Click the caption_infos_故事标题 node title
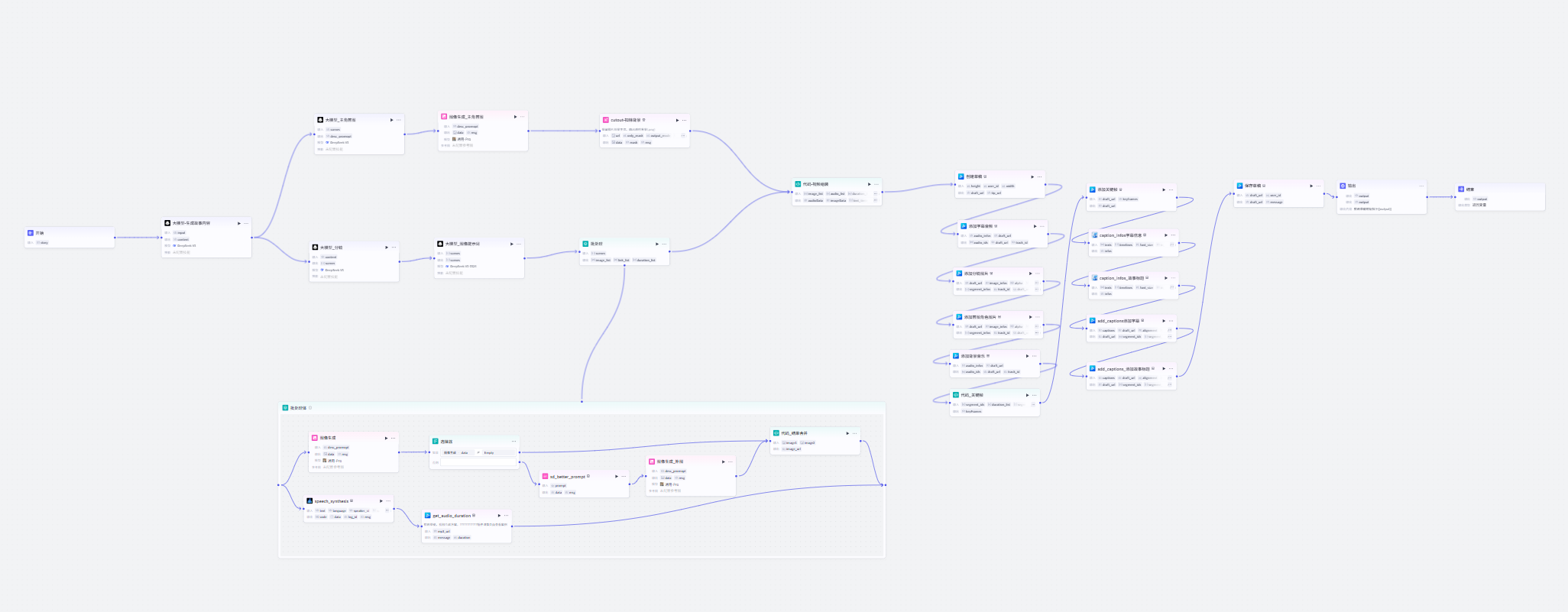Viewport: 1568px width, 612px height. 1122,278
